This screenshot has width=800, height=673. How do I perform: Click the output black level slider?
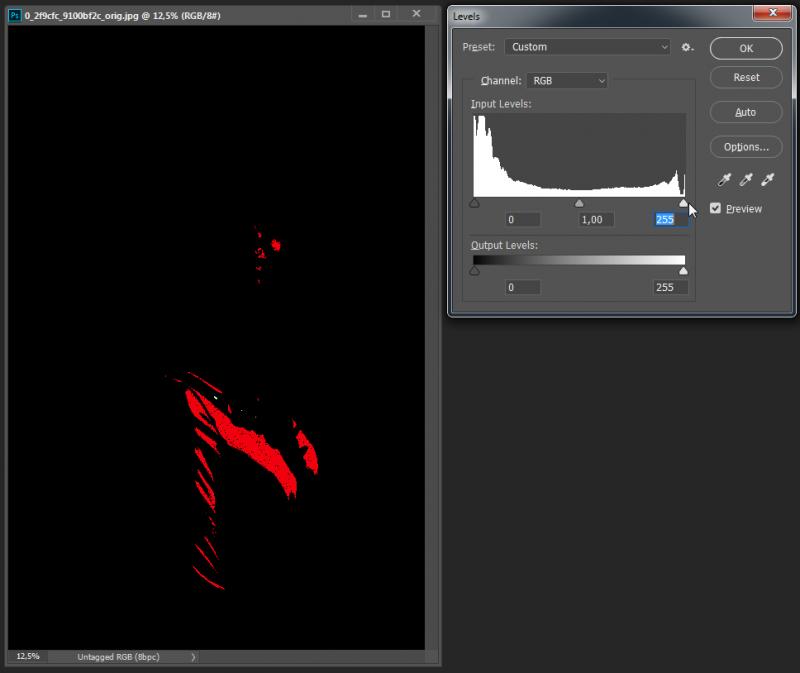474,271
